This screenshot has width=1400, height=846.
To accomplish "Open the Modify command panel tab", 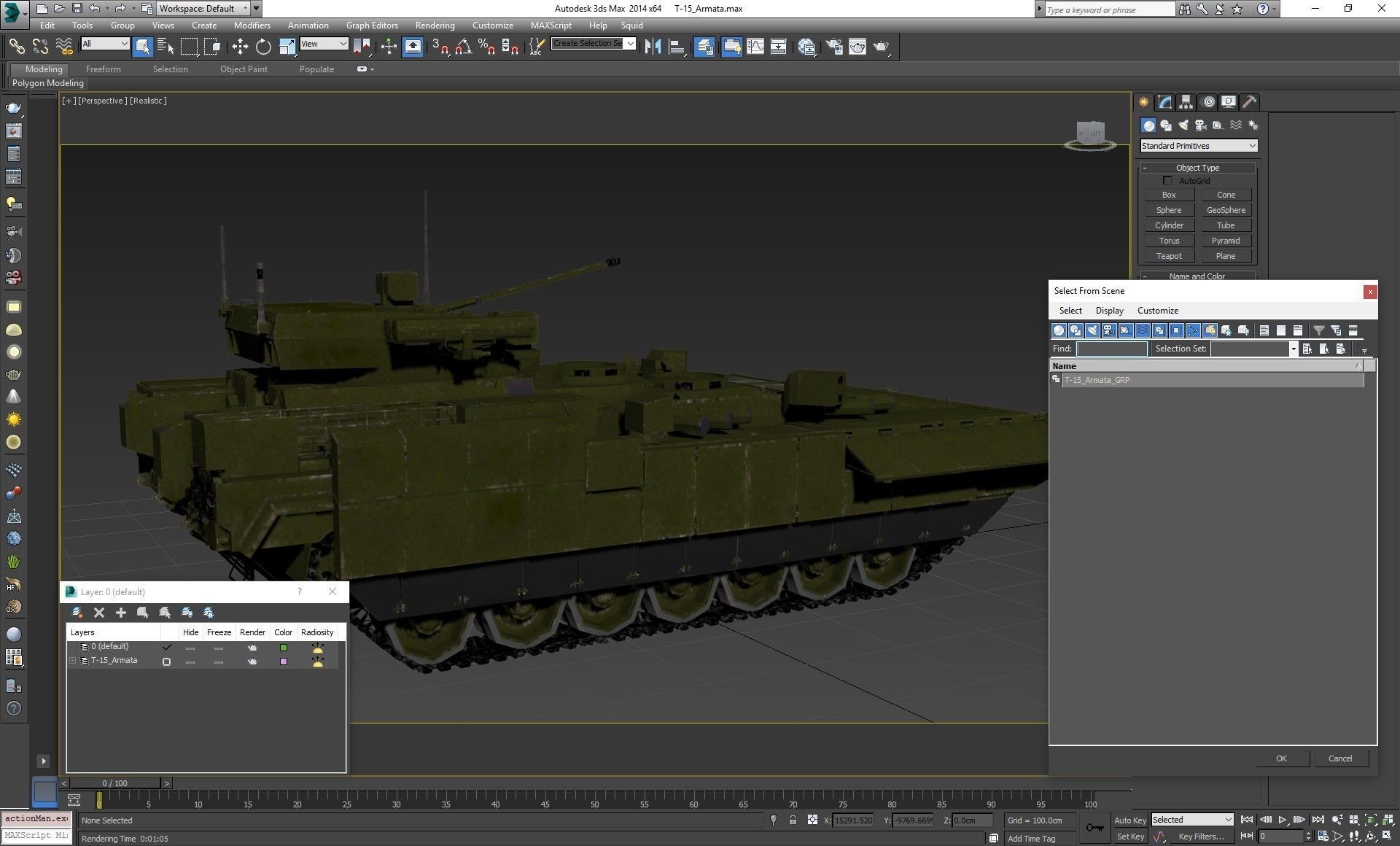I will click(x=1164, y=102).
